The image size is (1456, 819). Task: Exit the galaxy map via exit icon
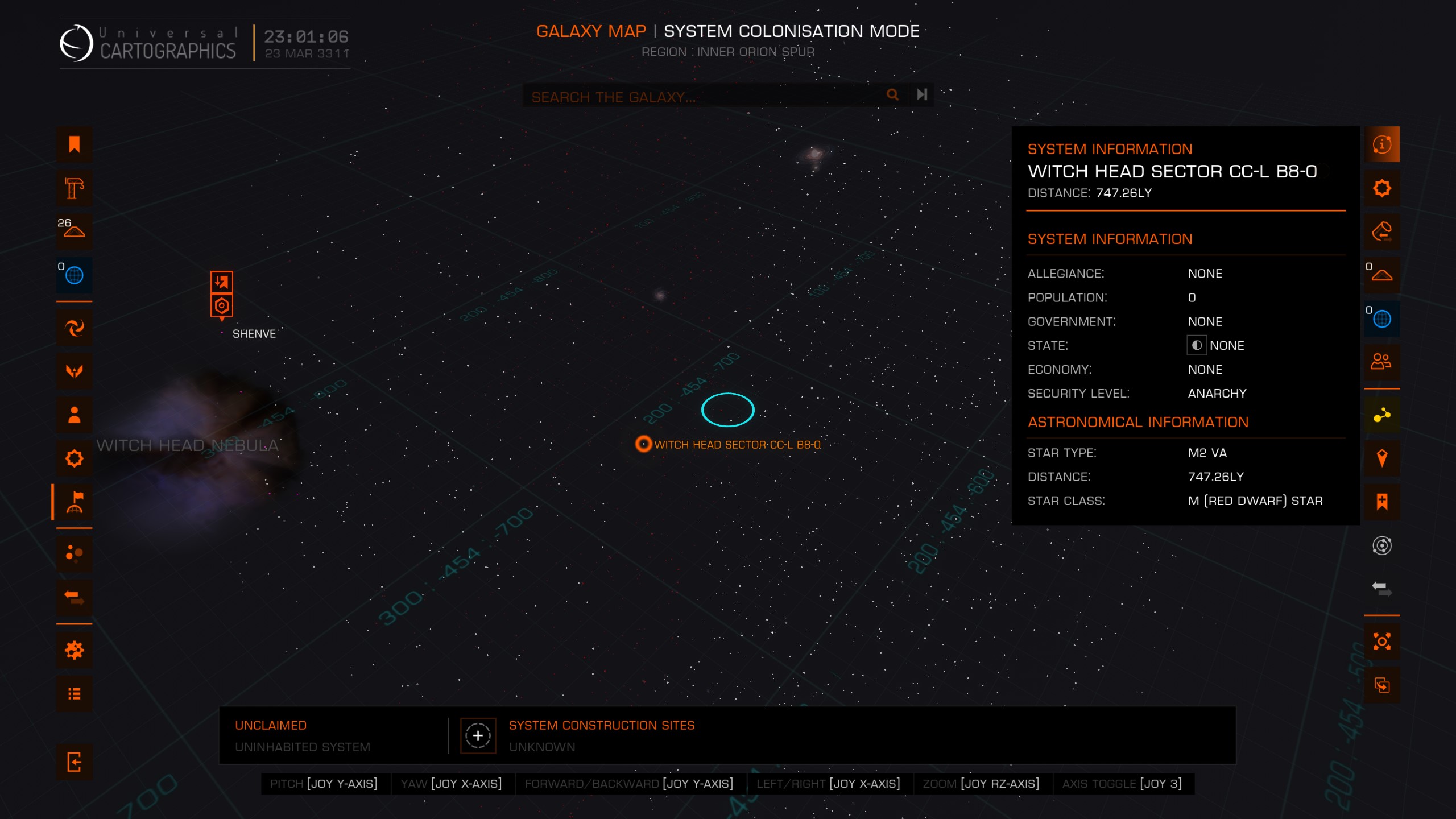pyautogui.click(x=74, y=762)
